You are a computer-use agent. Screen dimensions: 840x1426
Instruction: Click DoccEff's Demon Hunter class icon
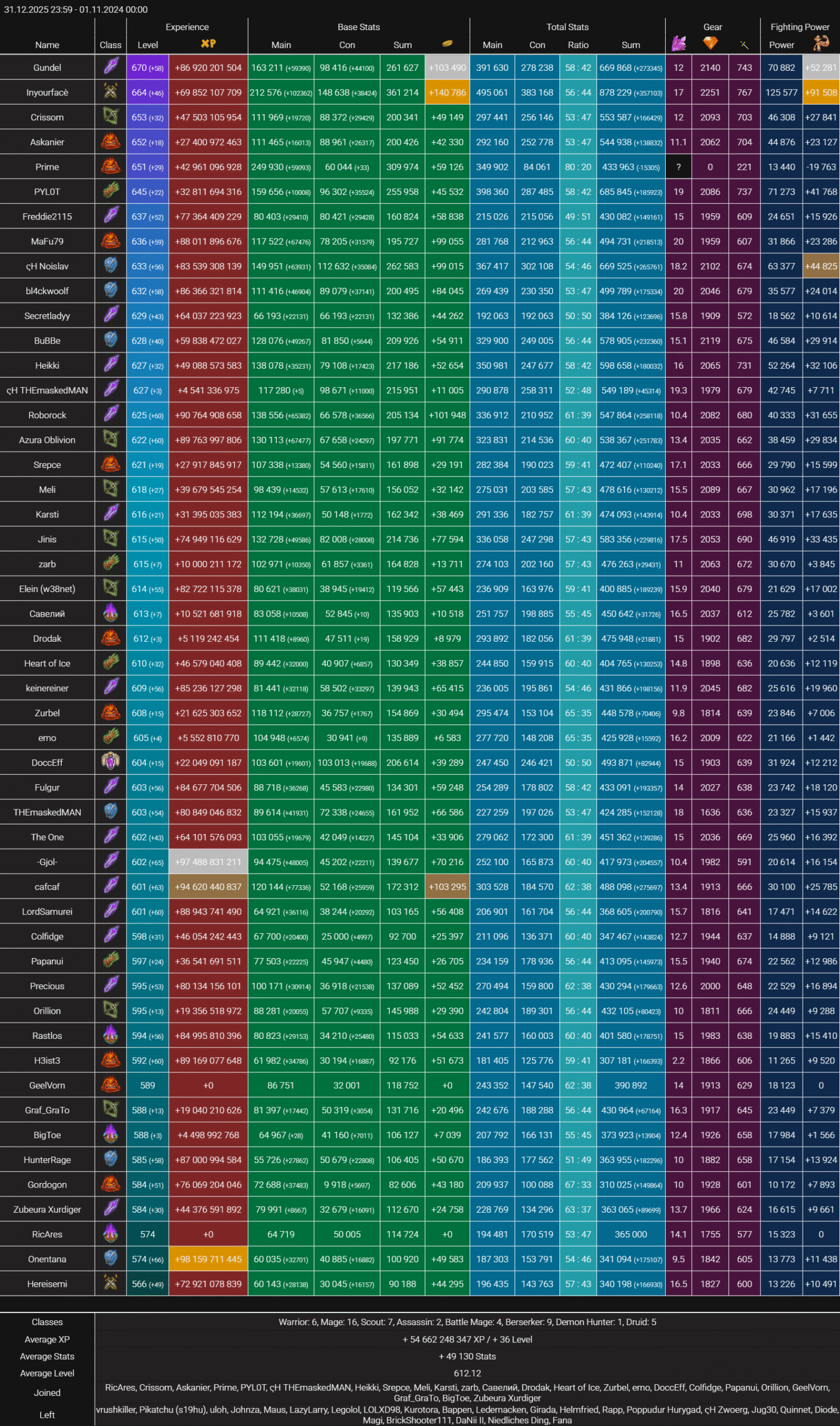point(110,762)
